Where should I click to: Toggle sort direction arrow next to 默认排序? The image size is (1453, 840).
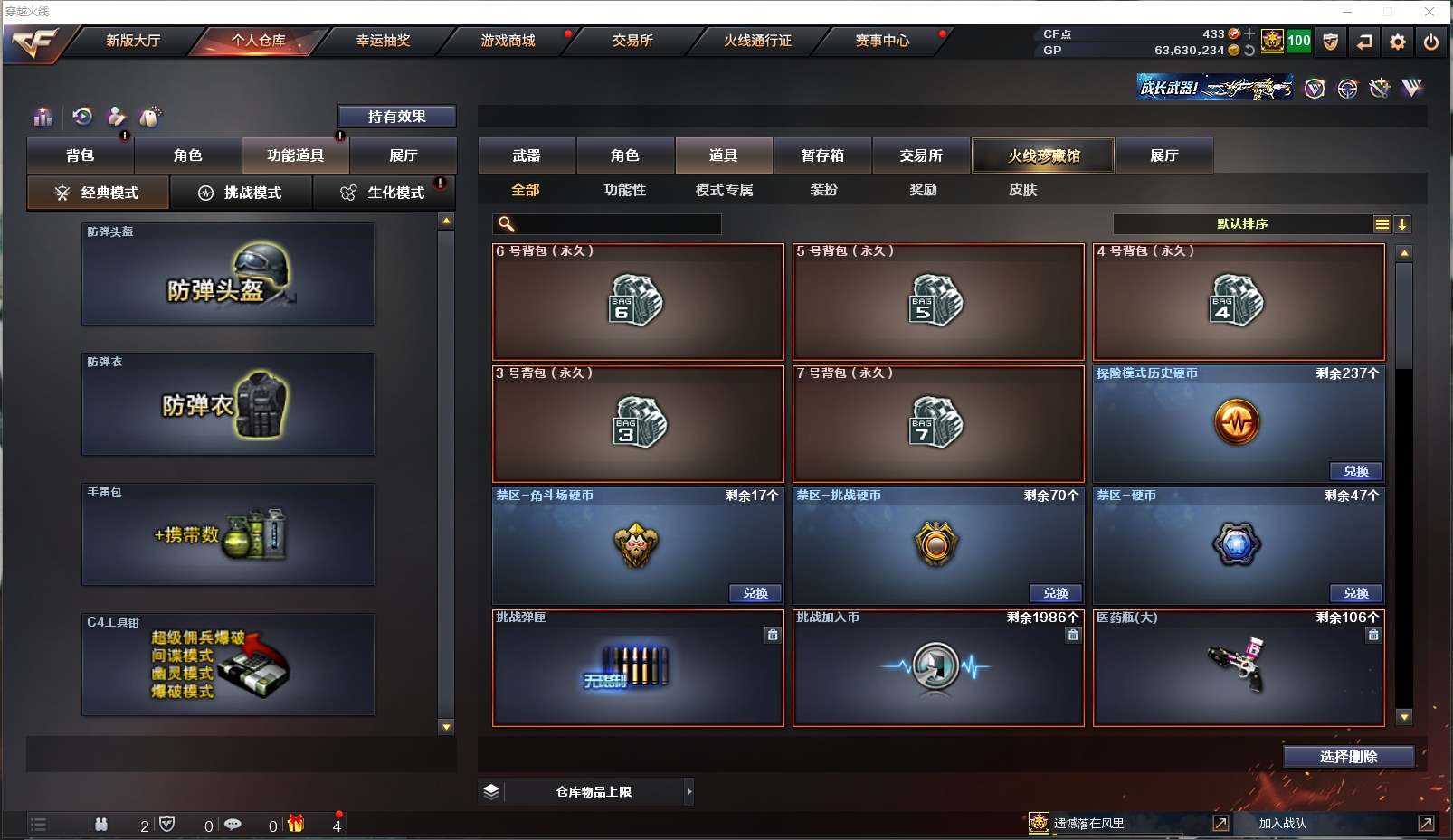[x=1402, y=224]
